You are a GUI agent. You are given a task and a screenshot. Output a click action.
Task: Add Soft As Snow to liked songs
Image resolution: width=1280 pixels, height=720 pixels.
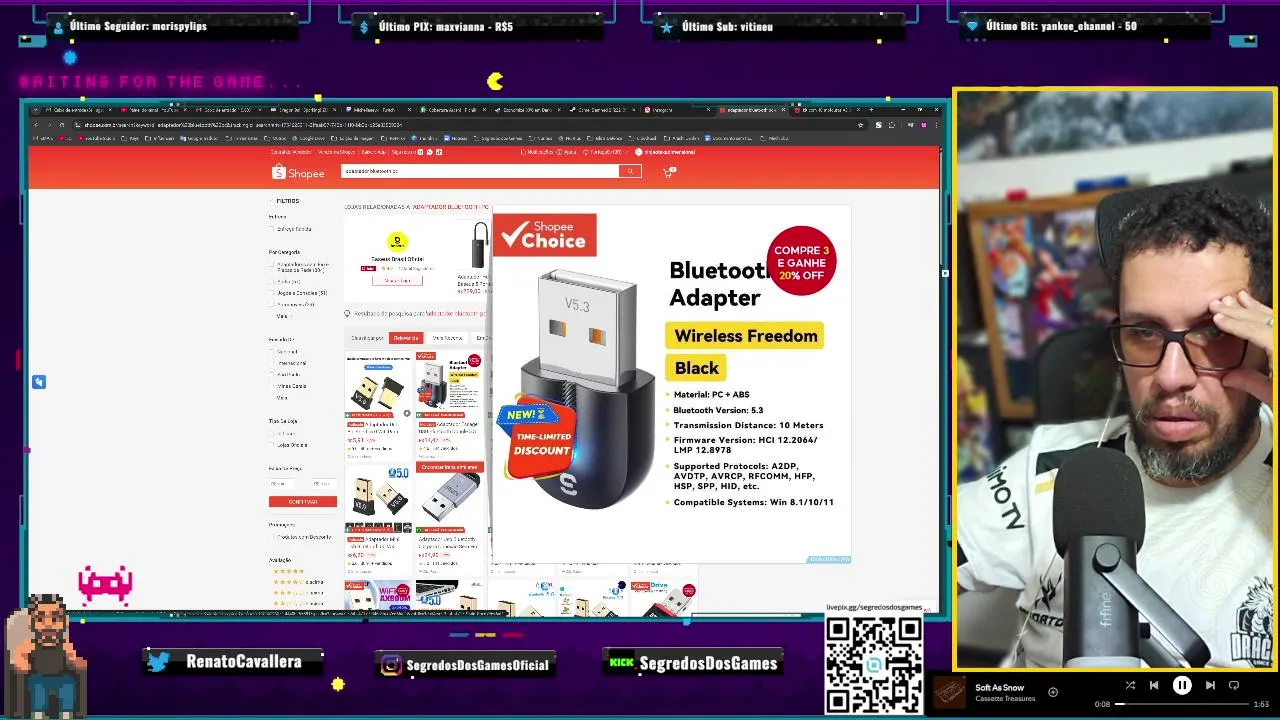point(1053,692)
